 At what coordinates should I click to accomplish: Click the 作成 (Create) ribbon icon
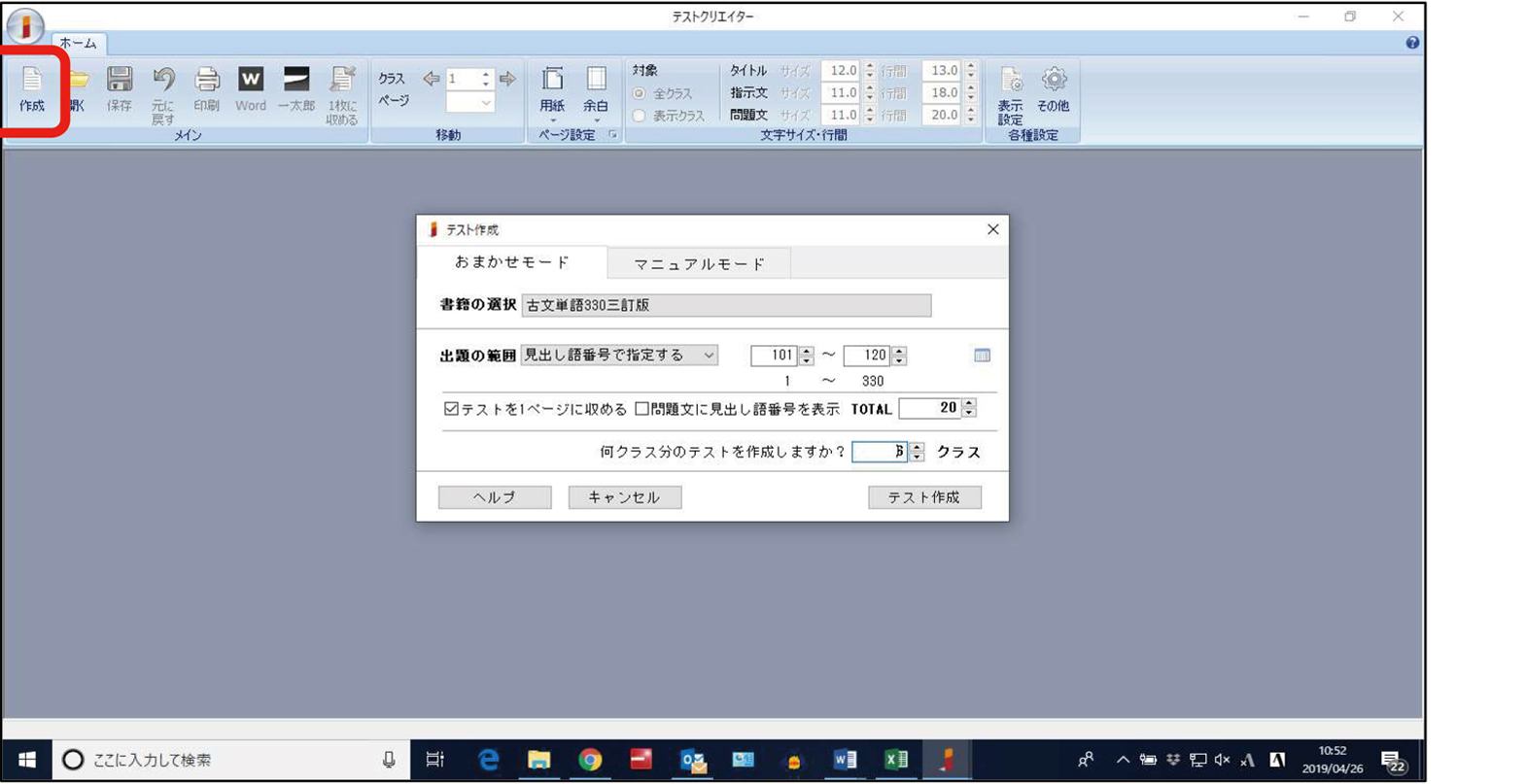[x=32, y=88]
